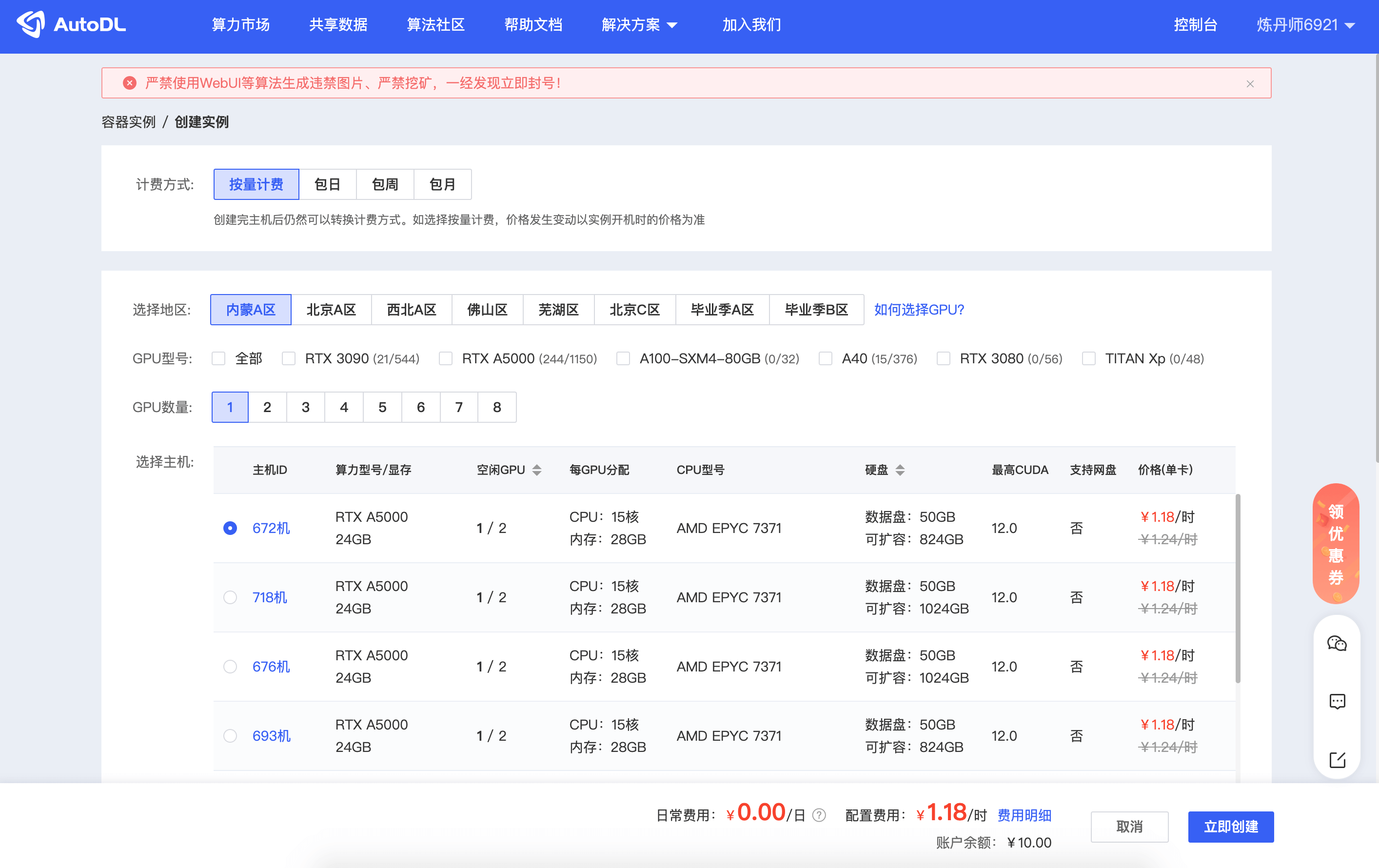1379x868 pixels.
Task: Dismiss the red warning banner
Action: (x=1250, y=83)
